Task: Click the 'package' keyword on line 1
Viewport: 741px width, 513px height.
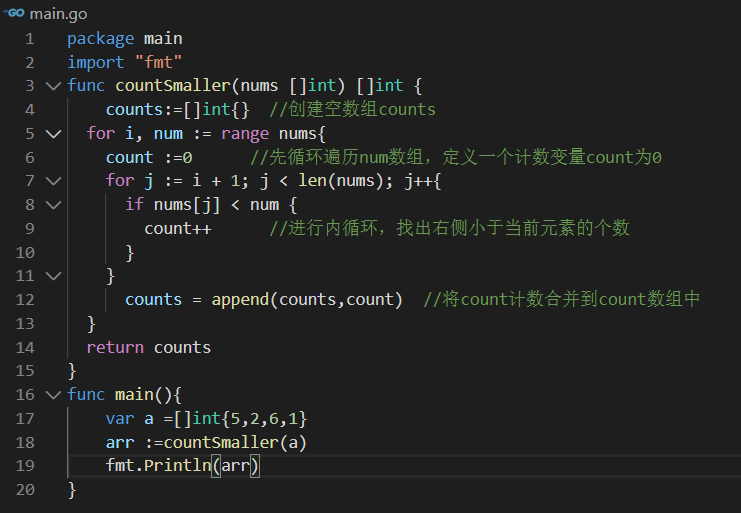Action: (x=101, y=39)
